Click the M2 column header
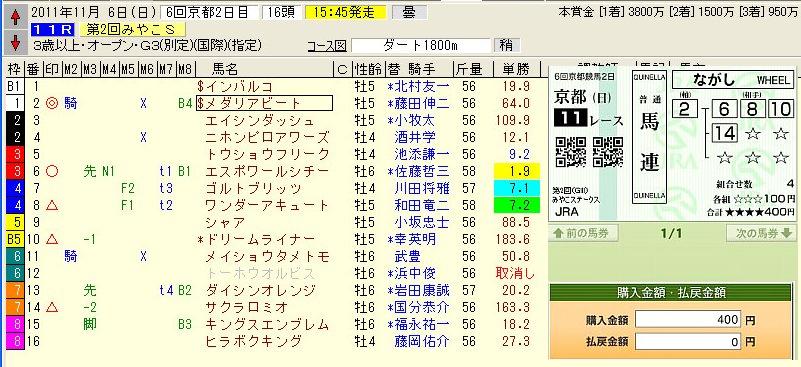This screenshot has width=801, height=367. point(71,69)
